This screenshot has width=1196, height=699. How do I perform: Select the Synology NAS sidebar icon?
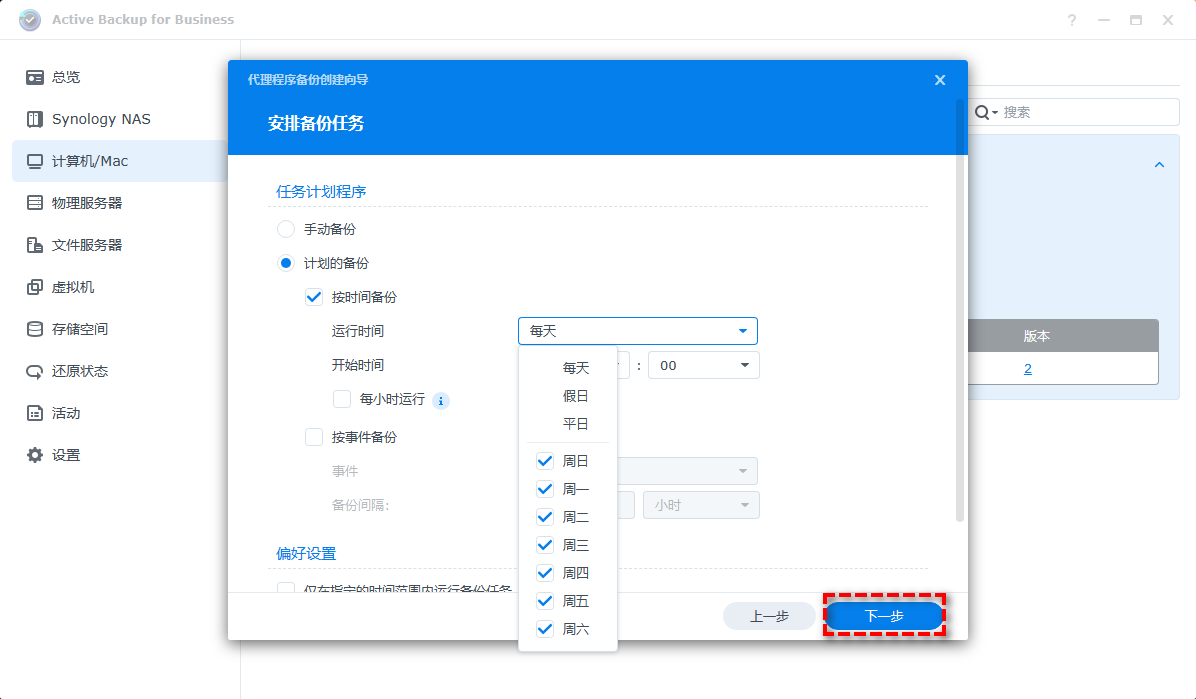coord(103,119)
